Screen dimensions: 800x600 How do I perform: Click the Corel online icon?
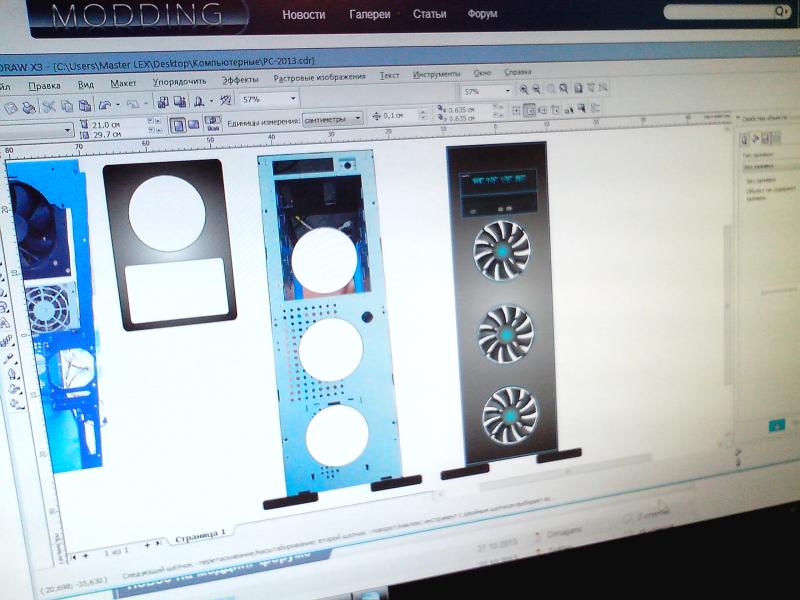click(x=226, y=100)
